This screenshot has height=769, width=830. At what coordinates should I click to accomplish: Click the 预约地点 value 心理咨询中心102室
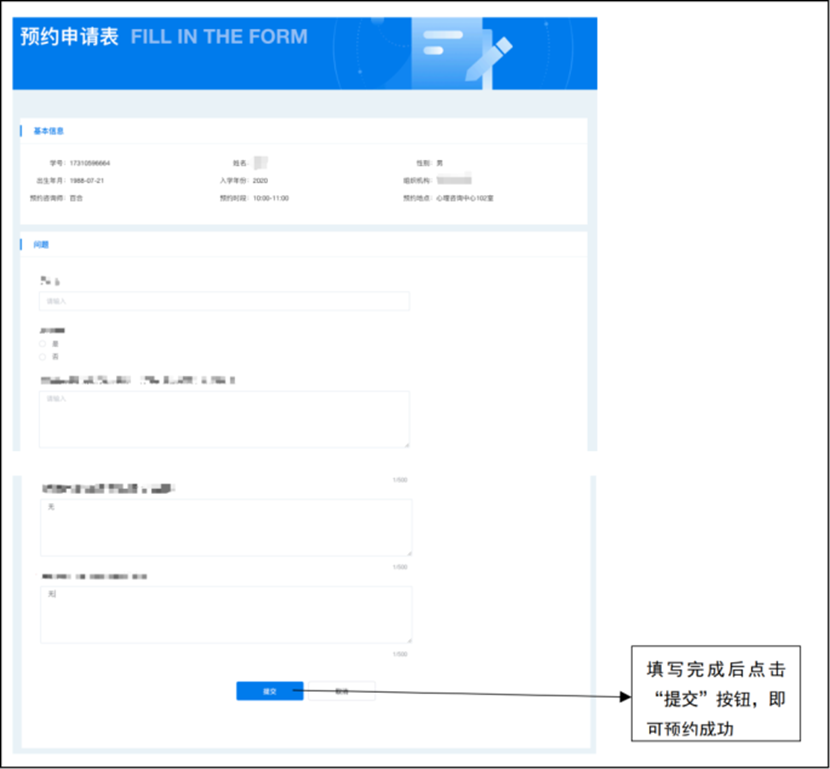[x=464, y=199]
